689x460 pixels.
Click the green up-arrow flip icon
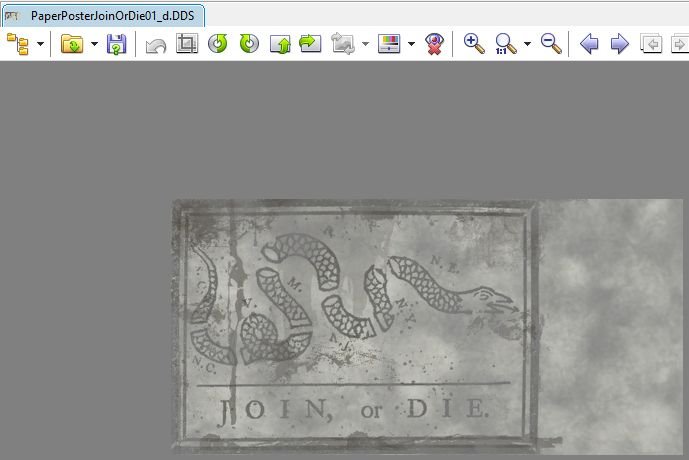(x=280, y=44)
